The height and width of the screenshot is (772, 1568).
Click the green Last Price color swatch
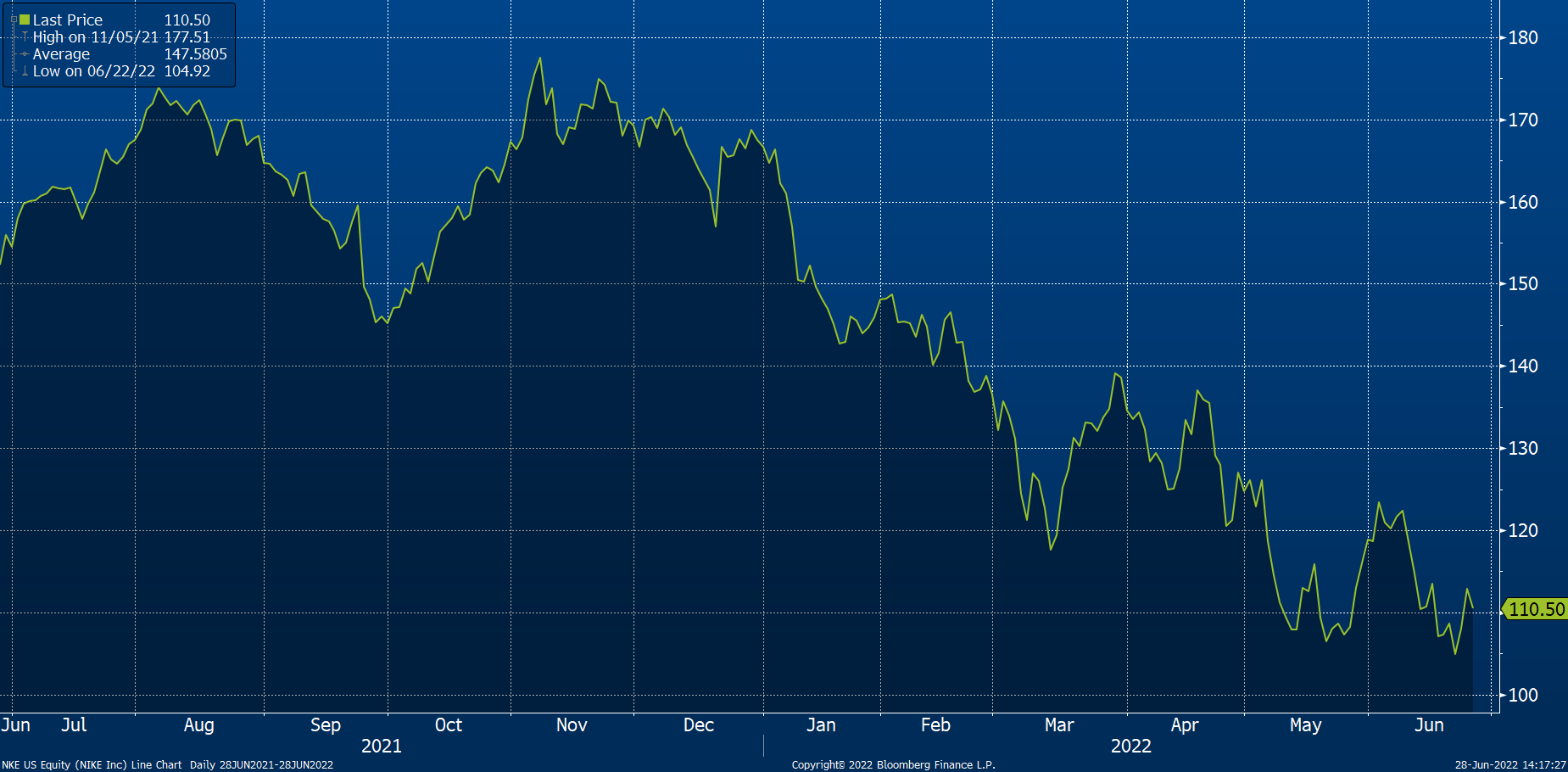(x=25, y=20)
